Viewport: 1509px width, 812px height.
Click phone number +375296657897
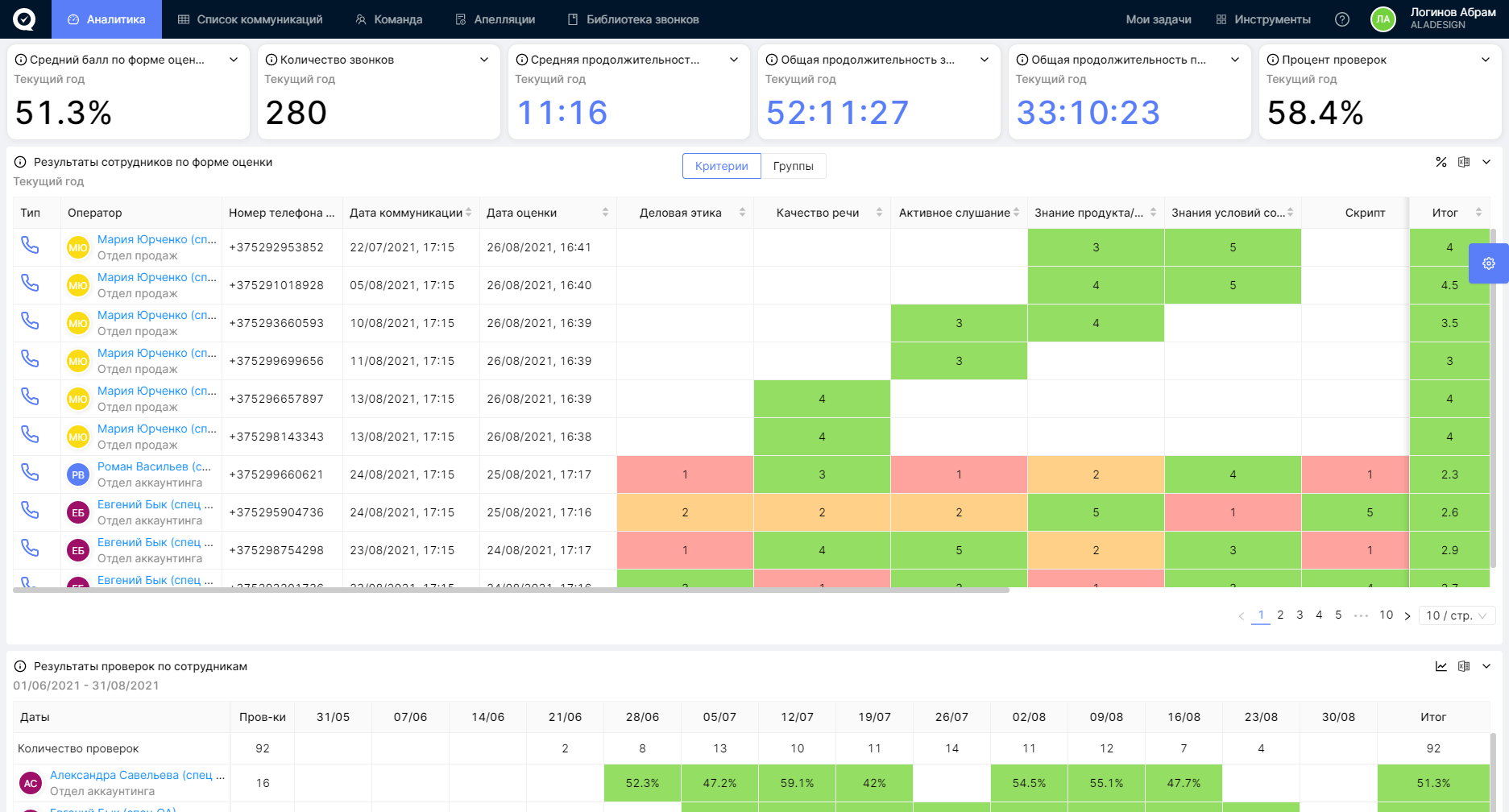coord(276,399)
